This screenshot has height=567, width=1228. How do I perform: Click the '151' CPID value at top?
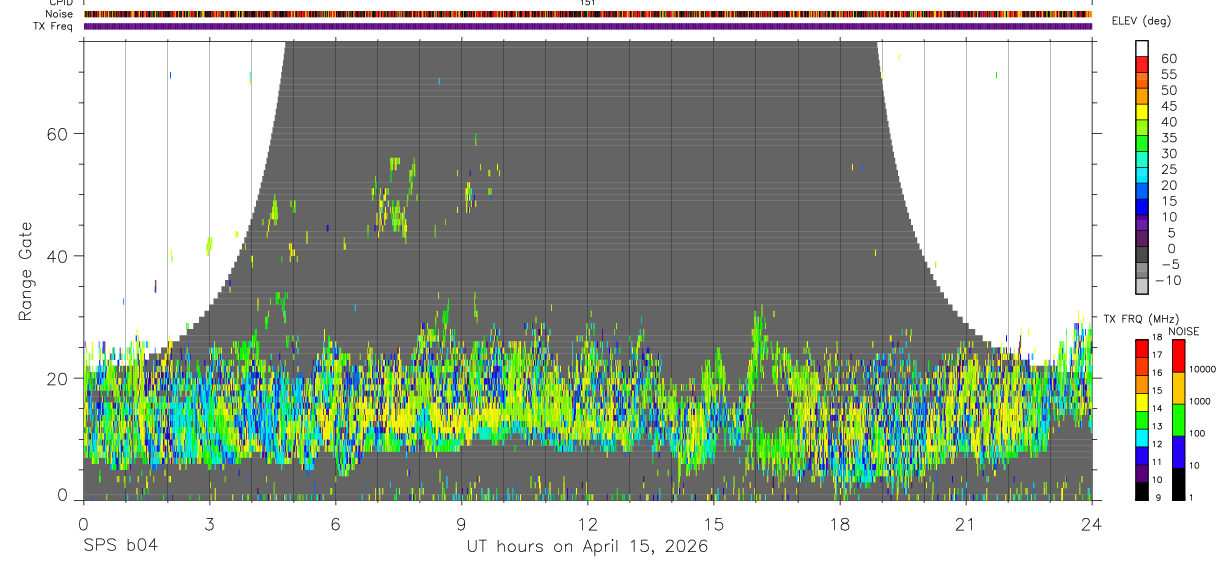pos(588,4)
